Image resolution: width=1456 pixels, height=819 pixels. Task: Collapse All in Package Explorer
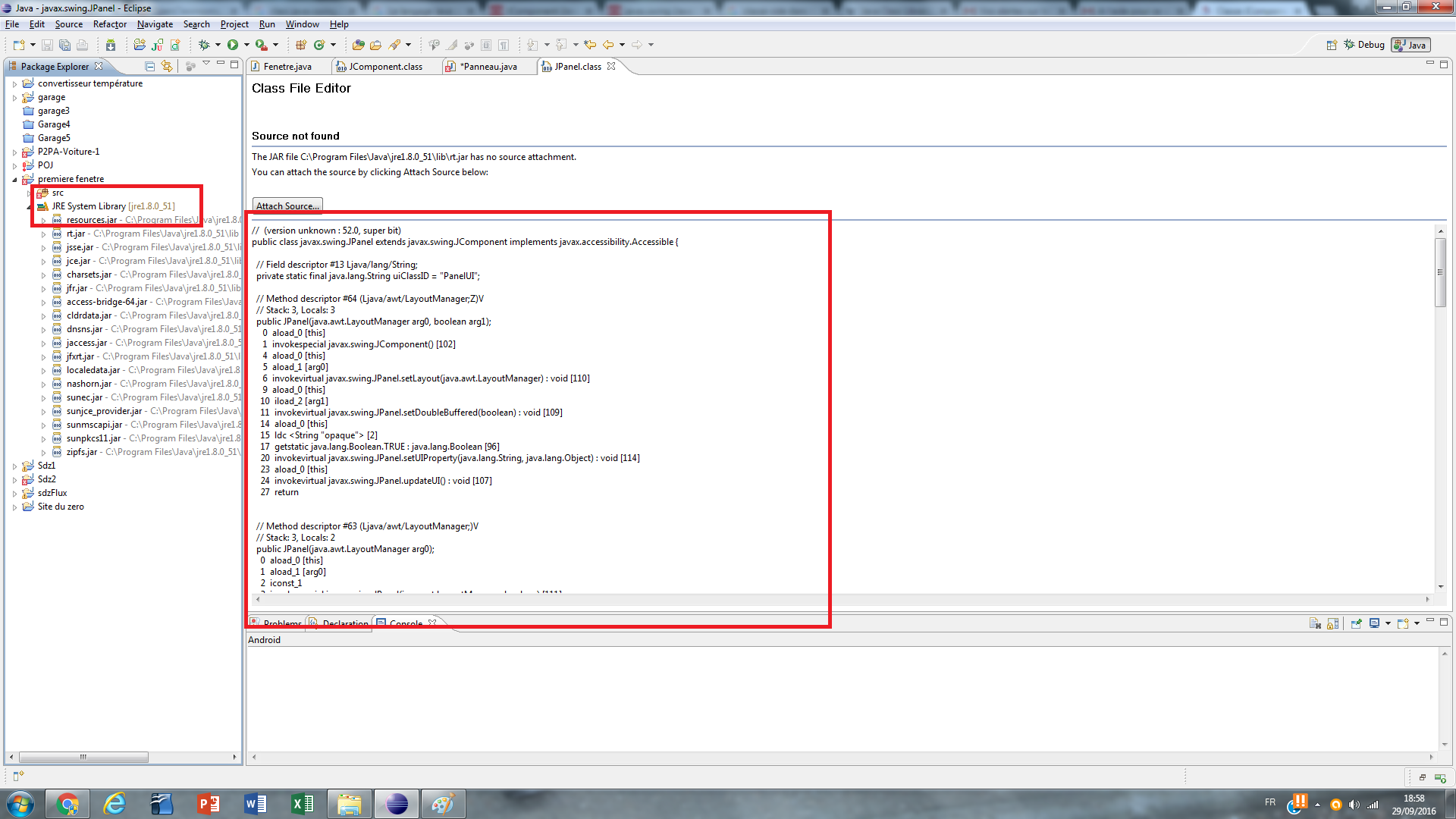pos(149,67)
